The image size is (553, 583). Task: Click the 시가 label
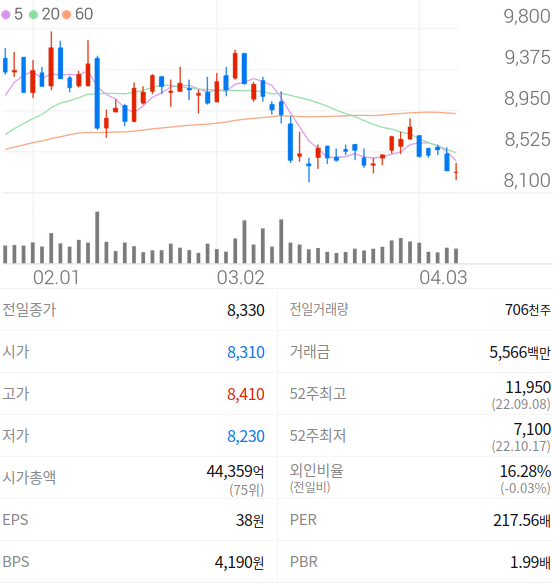point(16,352)
